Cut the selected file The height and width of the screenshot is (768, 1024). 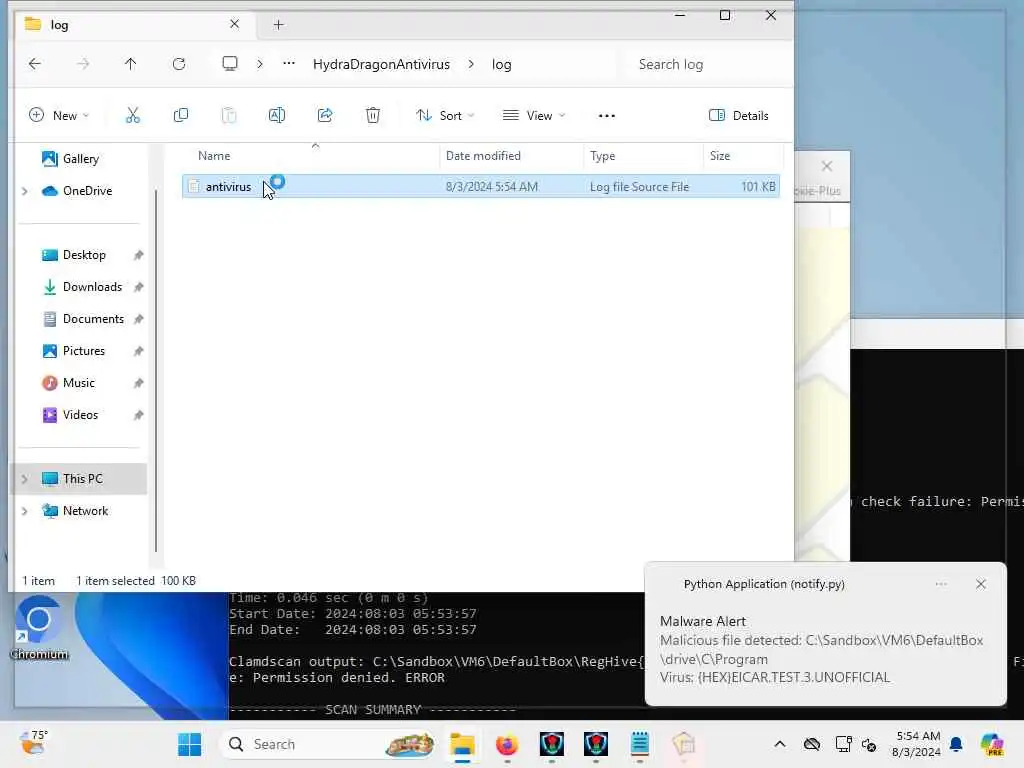(x=133, y=116)
